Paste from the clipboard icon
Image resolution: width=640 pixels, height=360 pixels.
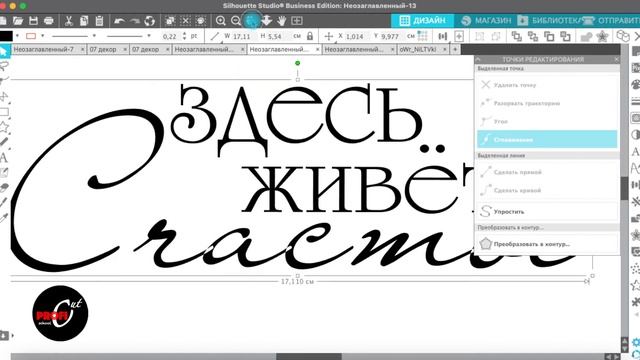(x=99, y=21)
